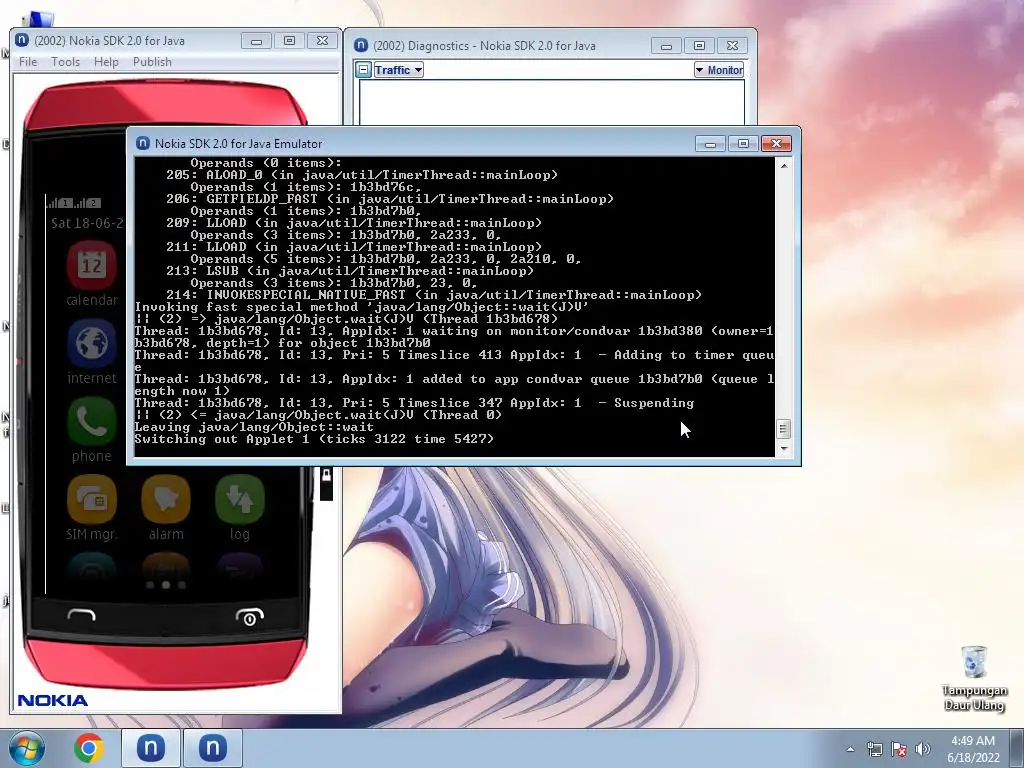Open the alarm app icon
Image resolution: width=1024 pixels, height=768 pixels.
click(166, 500)
